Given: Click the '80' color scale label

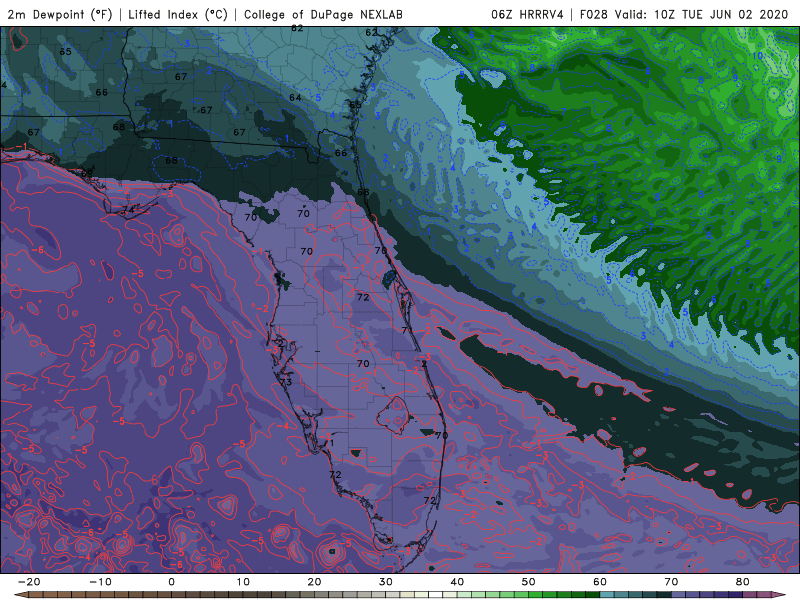Looking at the screenshot, I should (743, 582).
